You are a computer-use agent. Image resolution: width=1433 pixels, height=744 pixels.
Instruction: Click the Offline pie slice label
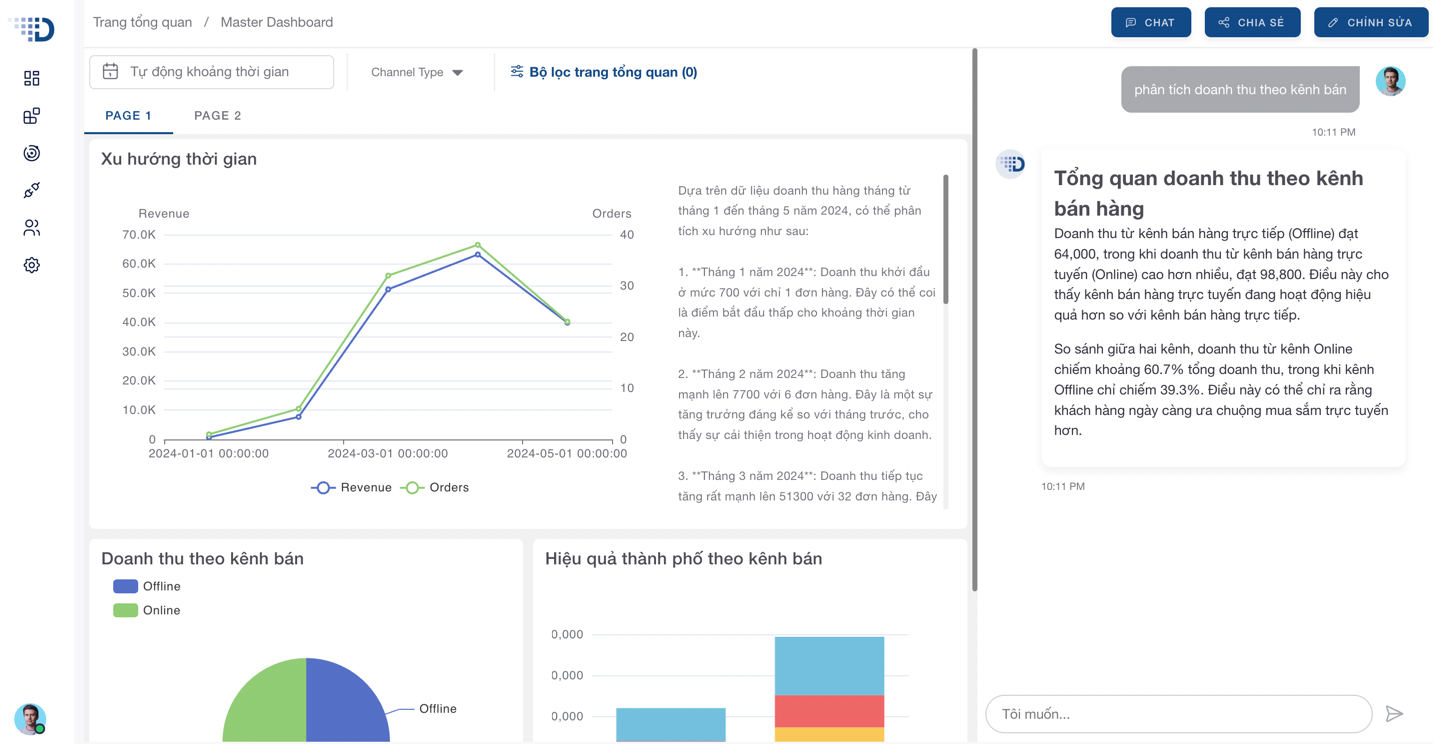point(438,709)
